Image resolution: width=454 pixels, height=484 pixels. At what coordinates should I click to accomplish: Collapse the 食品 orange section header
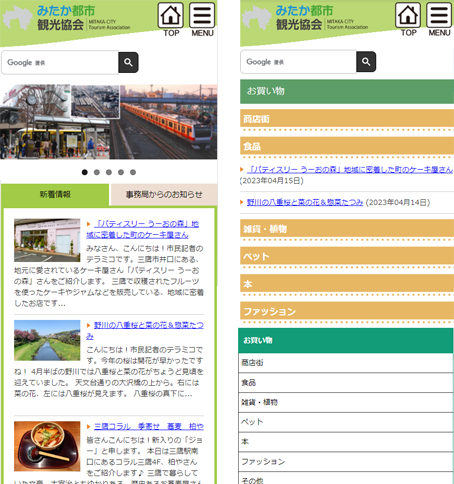click(x=347, y=146)
